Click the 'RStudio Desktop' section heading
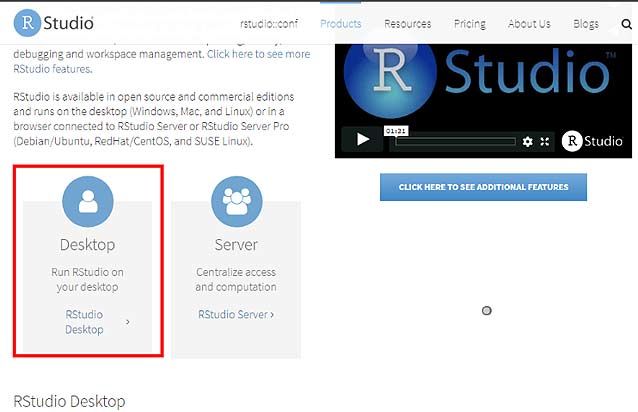 pyautogui.click(x=69, y=401)
